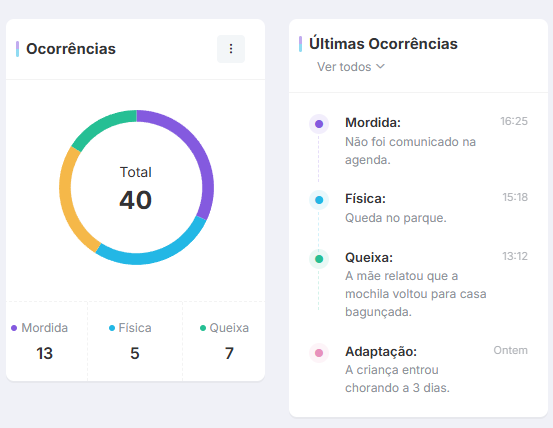Toggle the Queixa legend entry
Viewport: 553px width, 428px height.
[224, 328]
